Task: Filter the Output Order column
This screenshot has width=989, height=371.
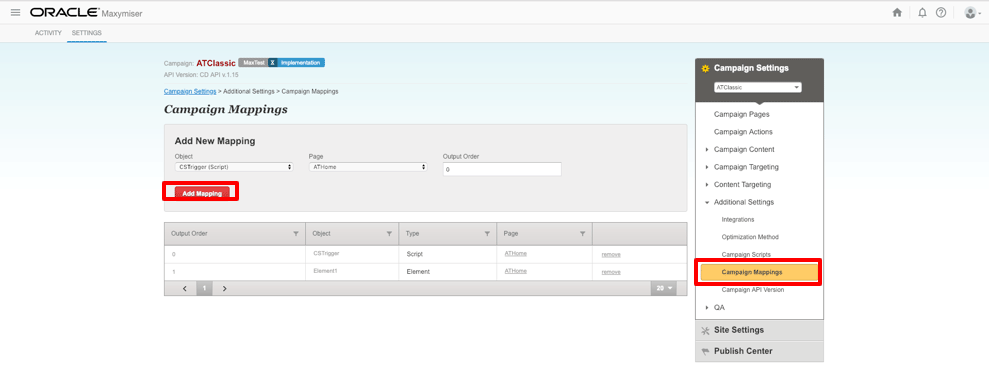Action: pyautogui.click(x=296, y=233)
